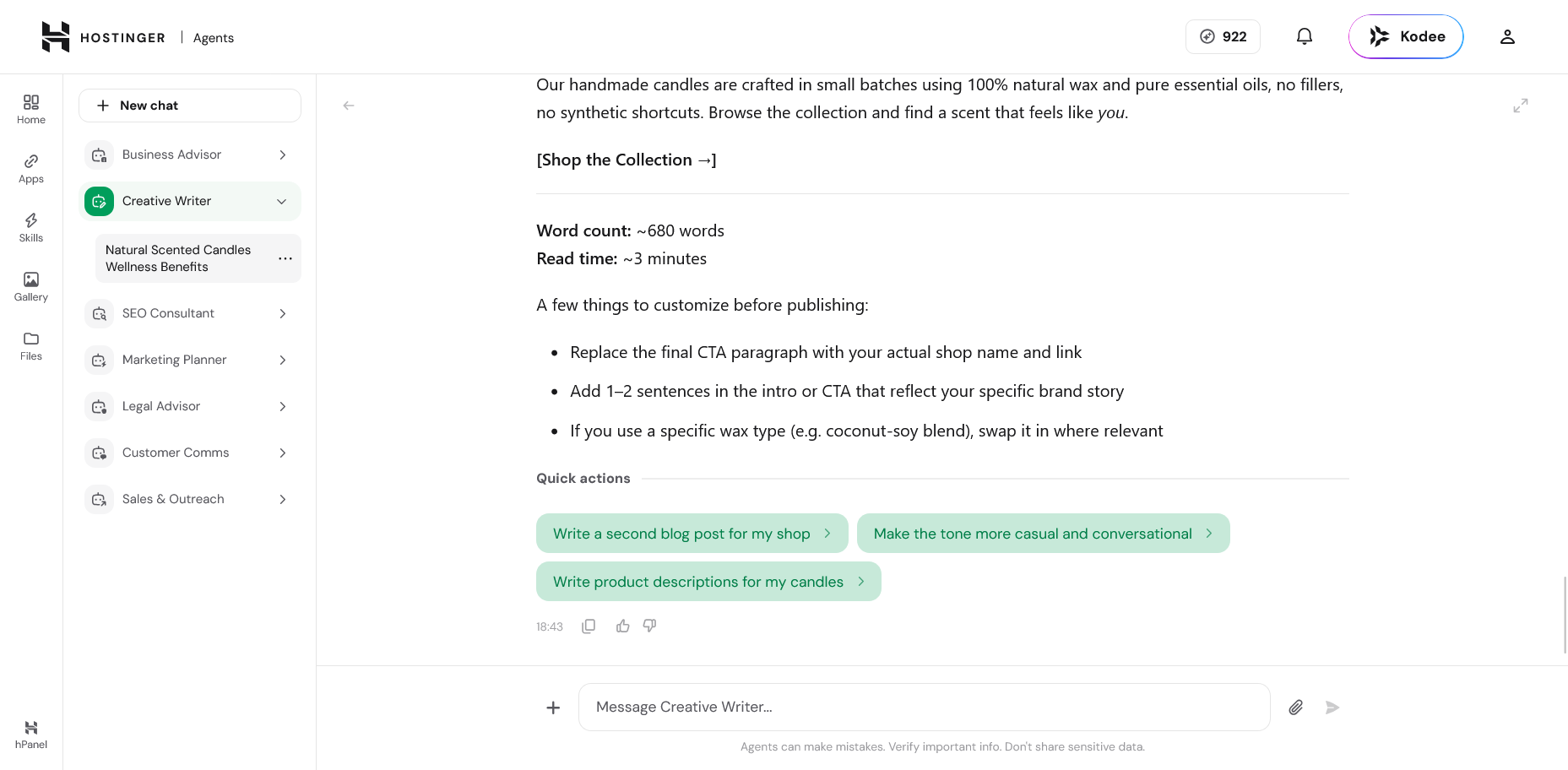This screenshot has width=1568, height=770.
Task: Mark the response with thumbs down
Action: click(x=649, y=626)
